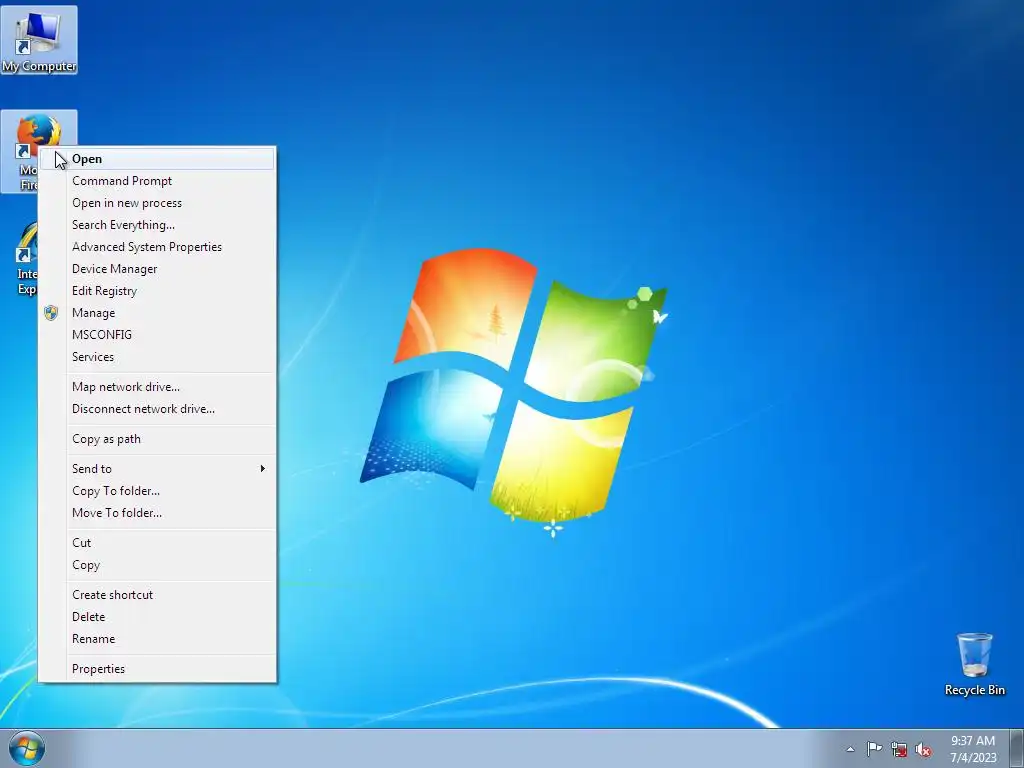Choose Delete in the context menu

click(157, 617)
